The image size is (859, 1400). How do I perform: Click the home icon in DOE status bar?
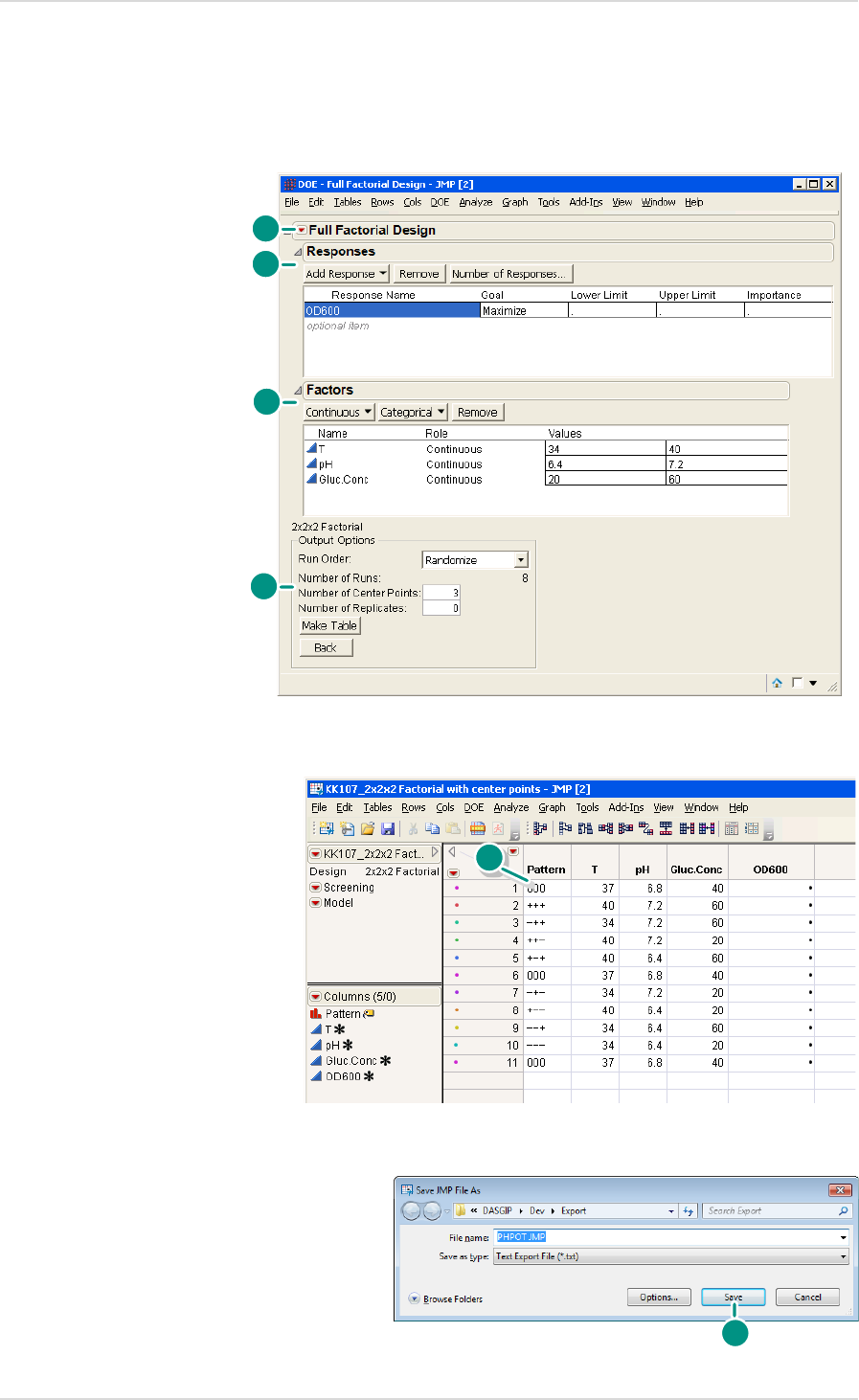coord(778,683)
